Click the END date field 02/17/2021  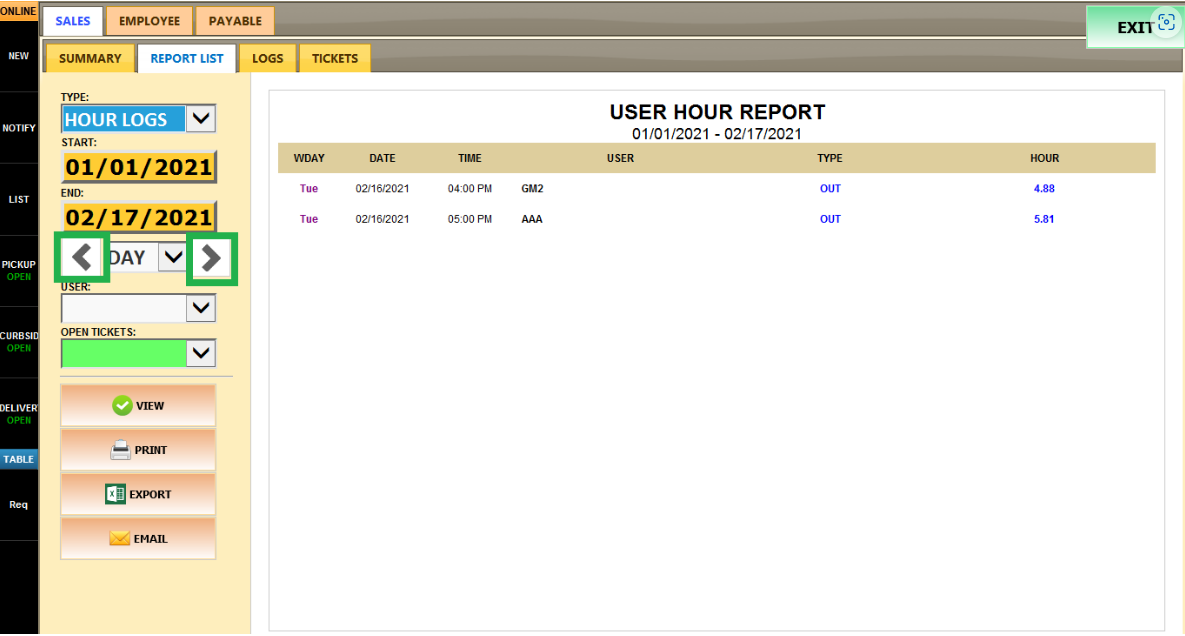point(139,218)
